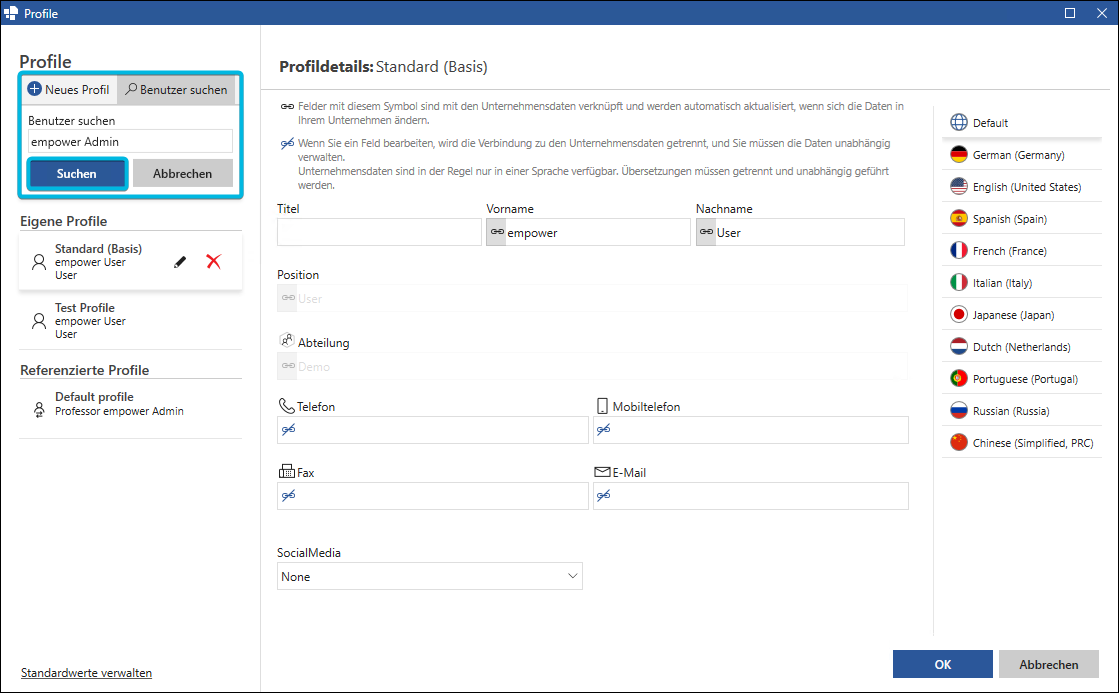Click into the Titel text field
Viewport: 1119px width, 693px height.
point(379,232)
